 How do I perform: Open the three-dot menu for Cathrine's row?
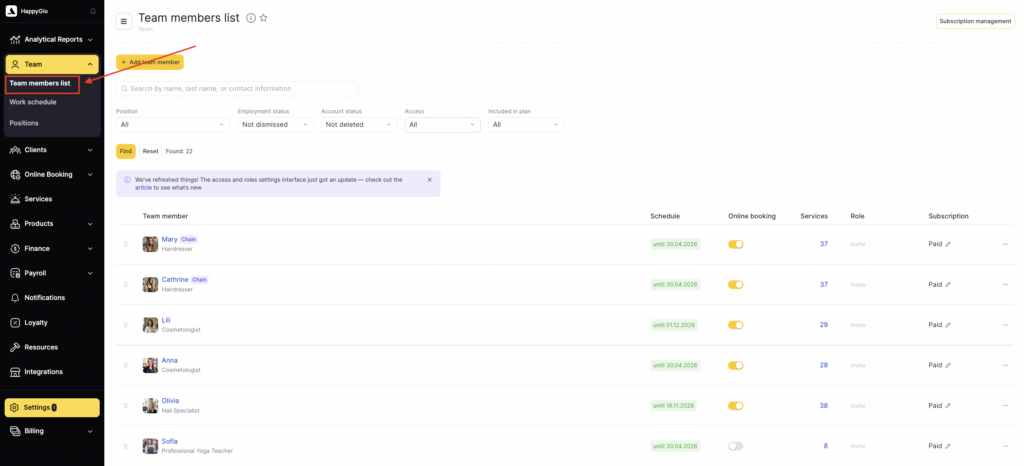pos(1005,284)
